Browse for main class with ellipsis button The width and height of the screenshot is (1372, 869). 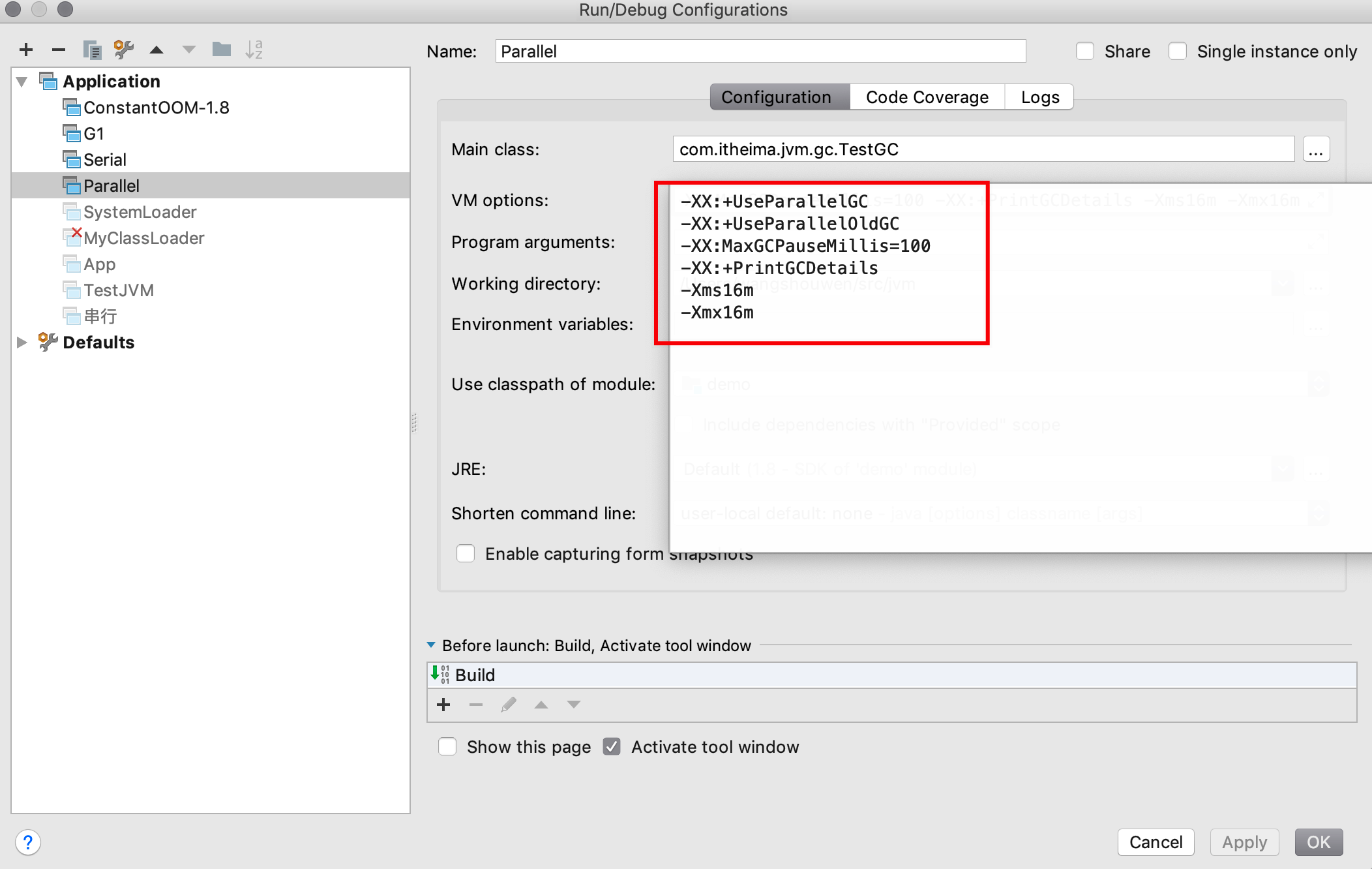pyautogui.click(x=1315, y=149)
